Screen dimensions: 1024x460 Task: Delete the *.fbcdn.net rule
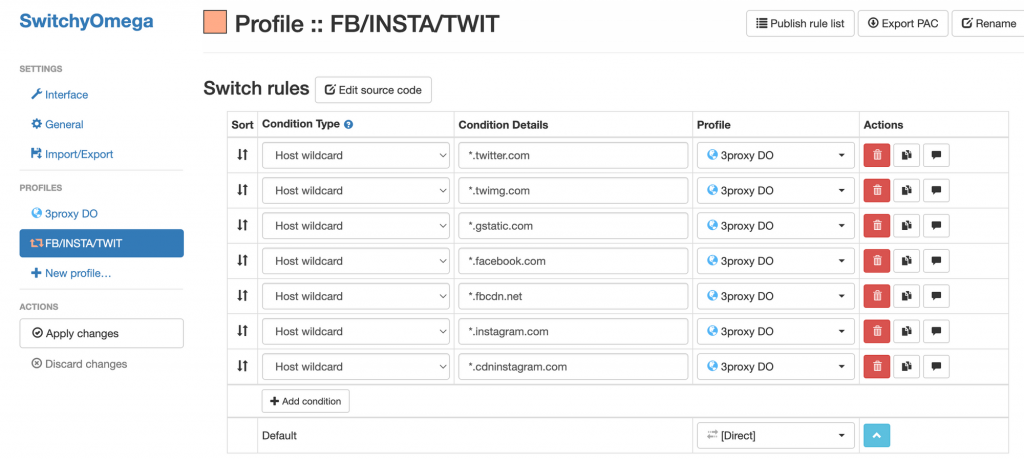(x=876, y=297)
